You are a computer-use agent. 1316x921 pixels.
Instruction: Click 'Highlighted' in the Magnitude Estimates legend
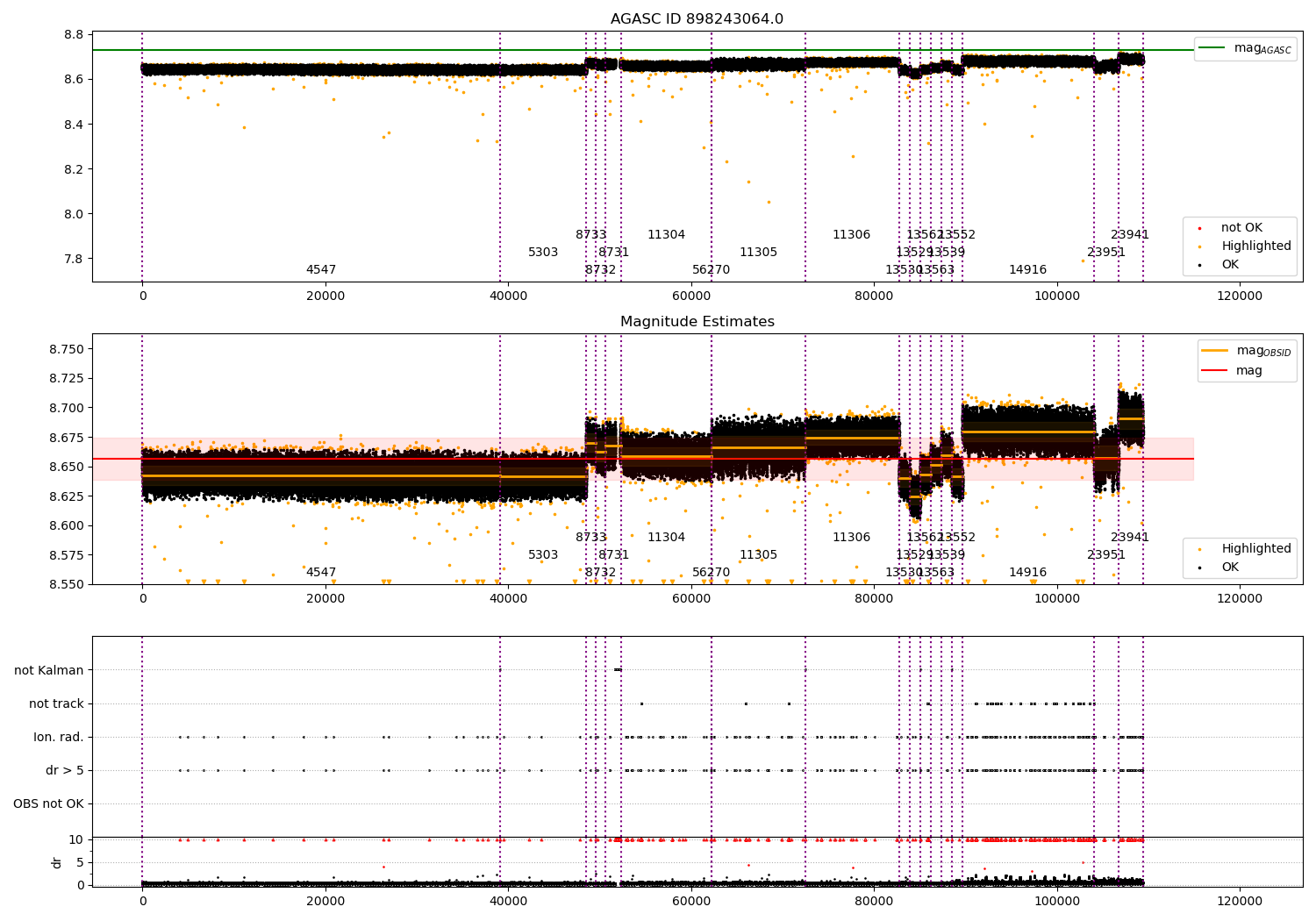point(1256,549)
